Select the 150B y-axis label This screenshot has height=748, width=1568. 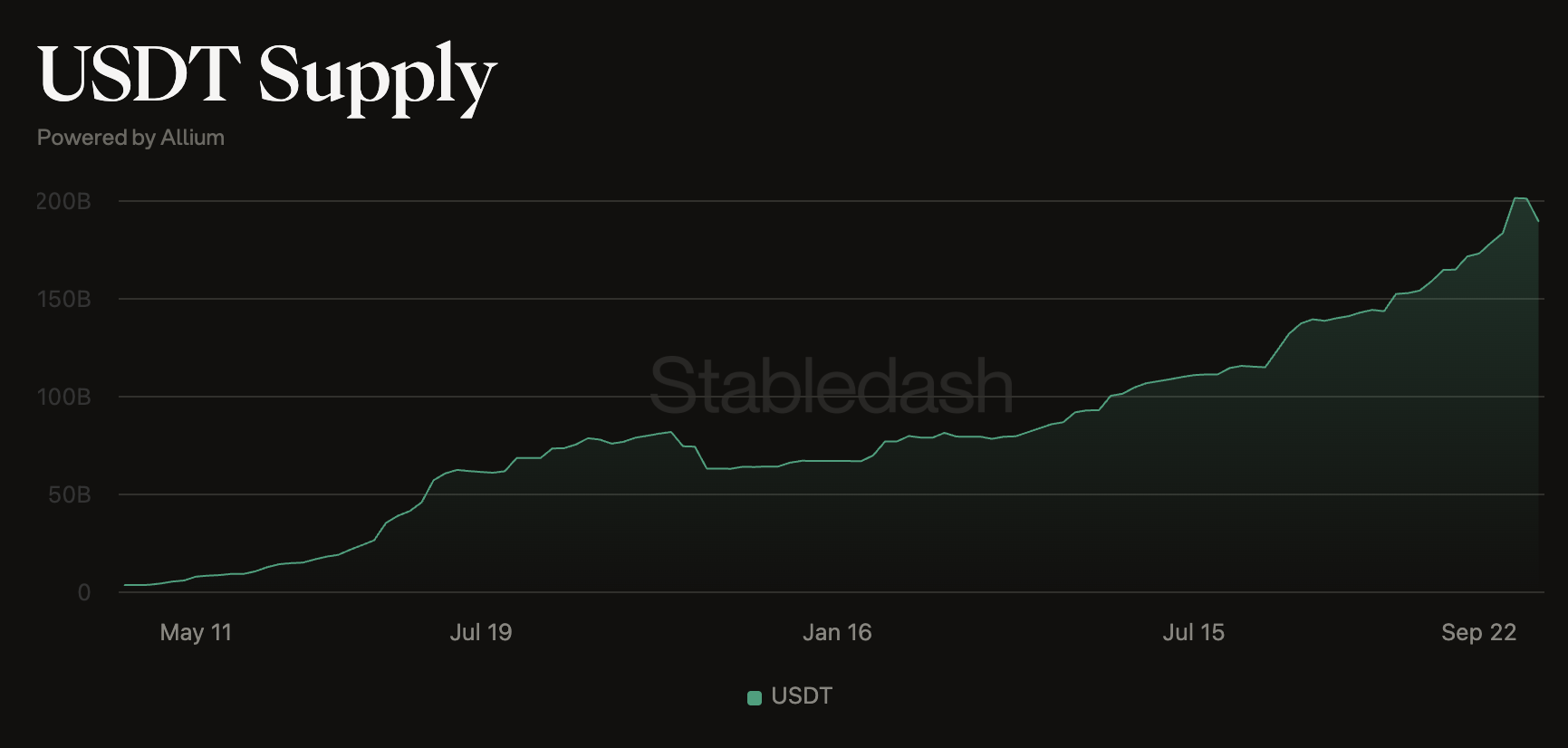[63, 299]
